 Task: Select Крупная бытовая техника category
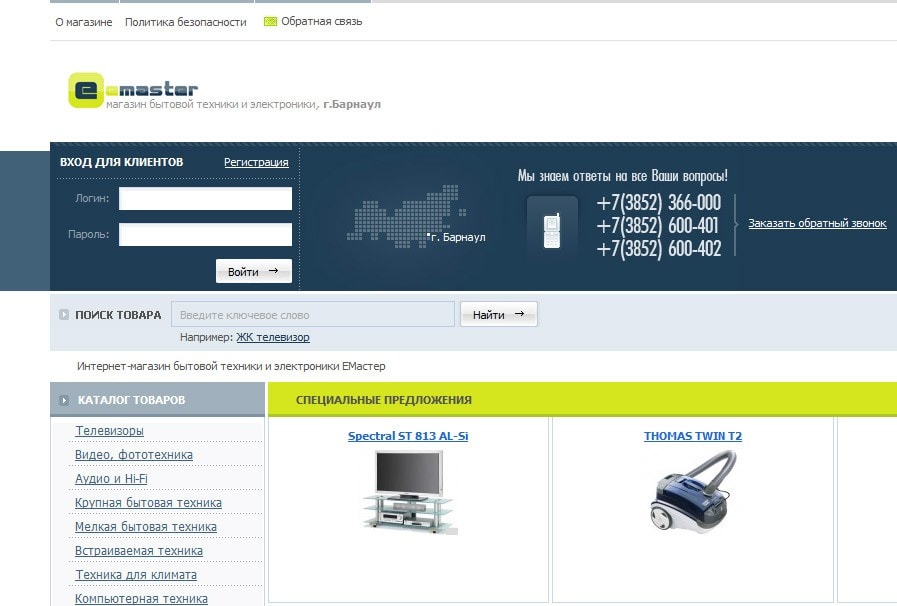coord(148,503)
